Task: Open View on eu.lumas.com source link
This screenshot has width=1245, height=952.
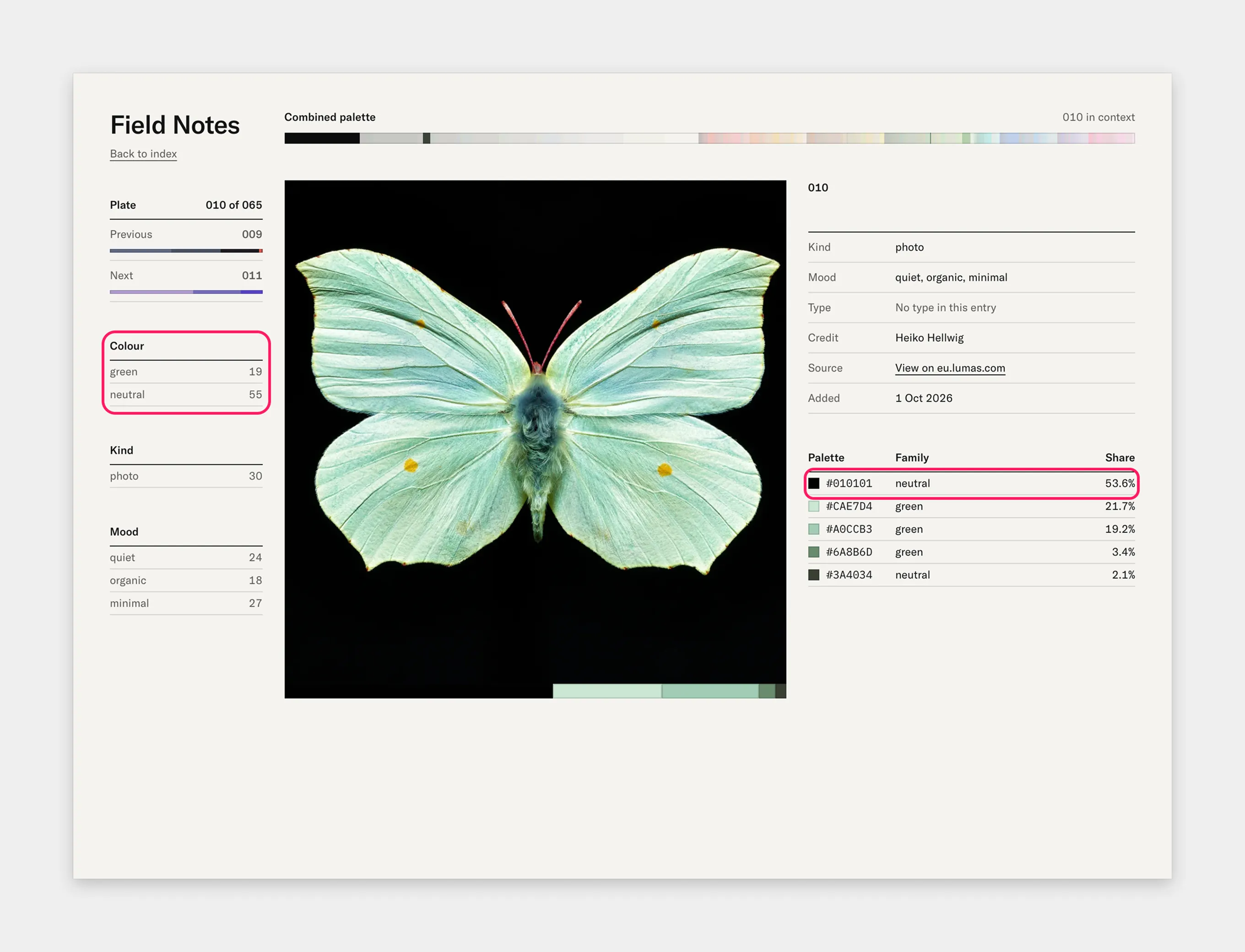Action: click(950, 368)
